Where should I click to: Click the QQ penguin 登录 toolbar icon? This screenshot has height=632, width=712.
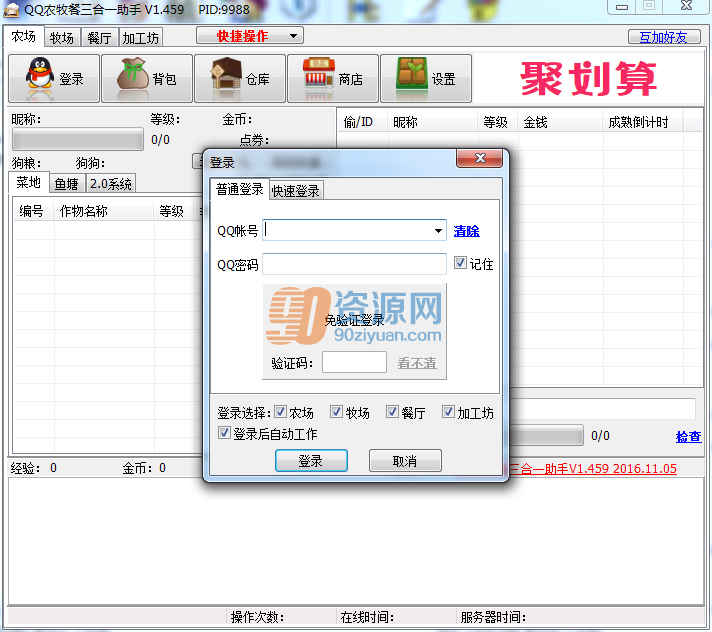click(x=54, y=79)
